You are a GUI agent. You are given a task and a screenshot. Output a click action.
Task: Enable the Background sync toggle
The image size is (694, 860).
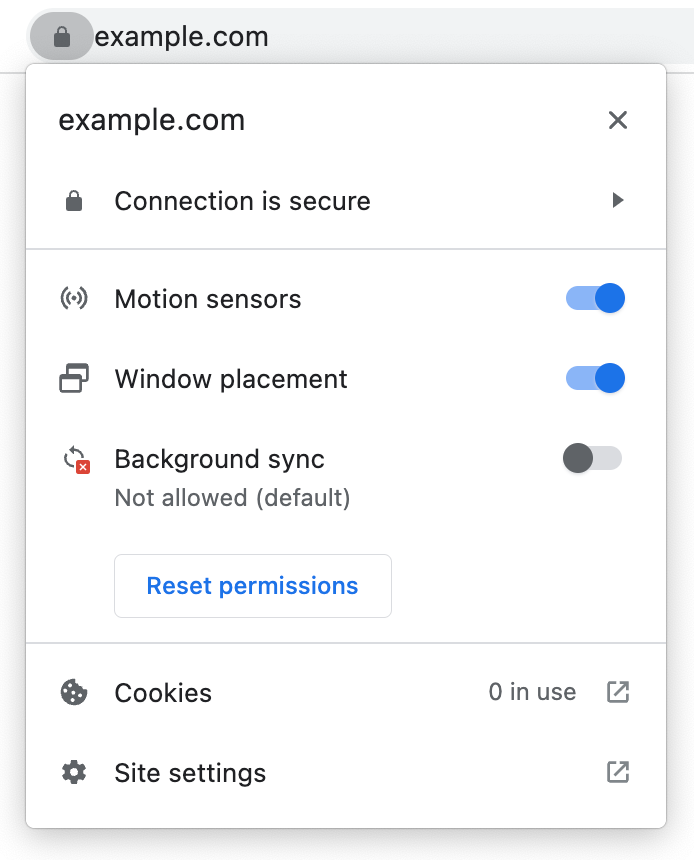pos(593,459)
